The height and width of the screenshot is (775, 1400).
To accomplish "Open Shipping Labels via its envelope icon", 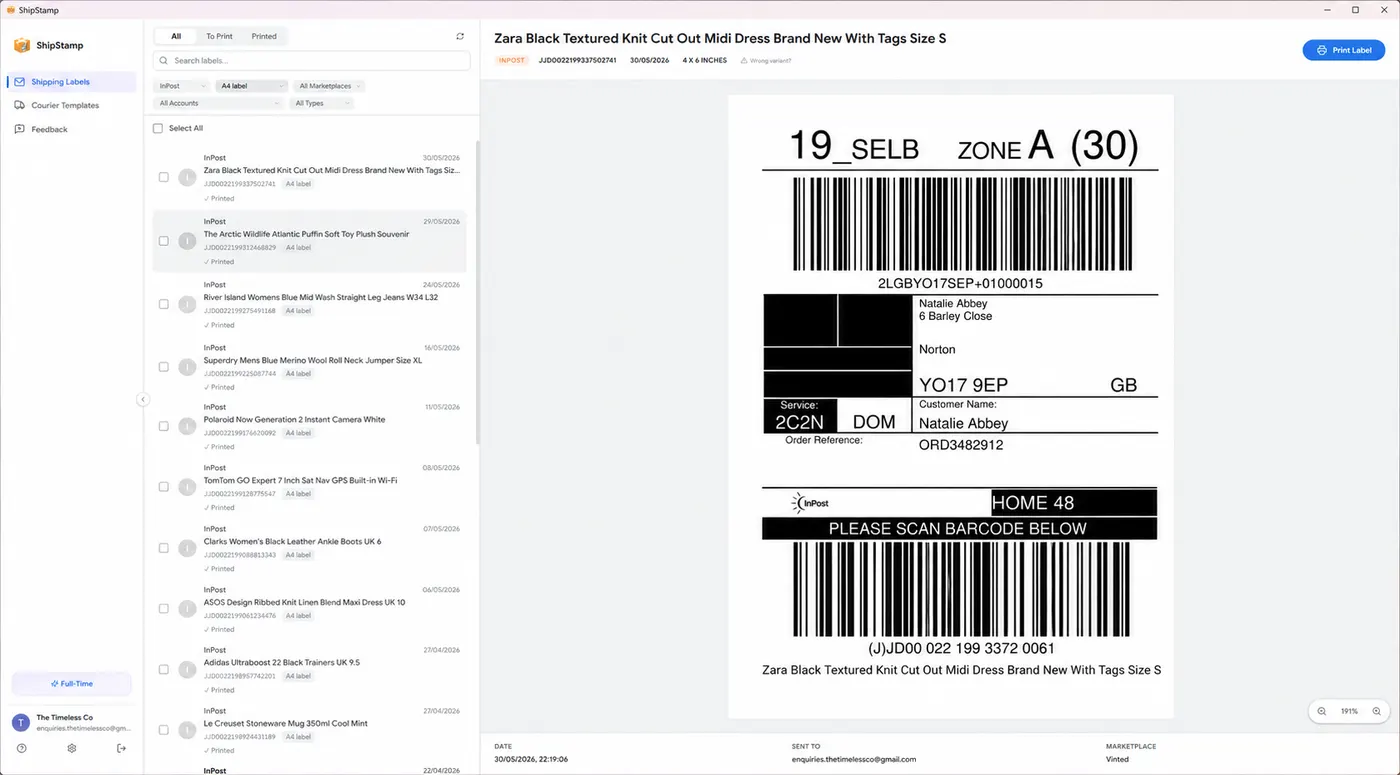I will [x=20, y=82].
